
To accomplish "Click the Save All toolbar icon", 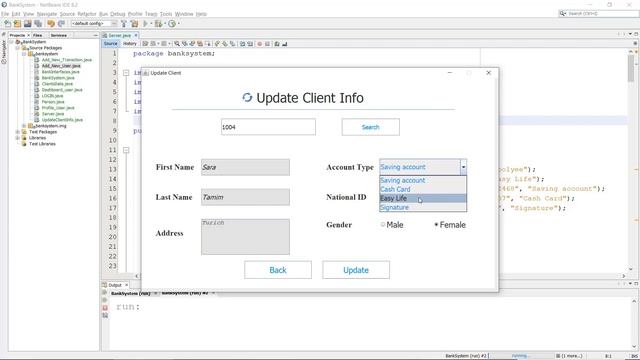I will (38, 24).
